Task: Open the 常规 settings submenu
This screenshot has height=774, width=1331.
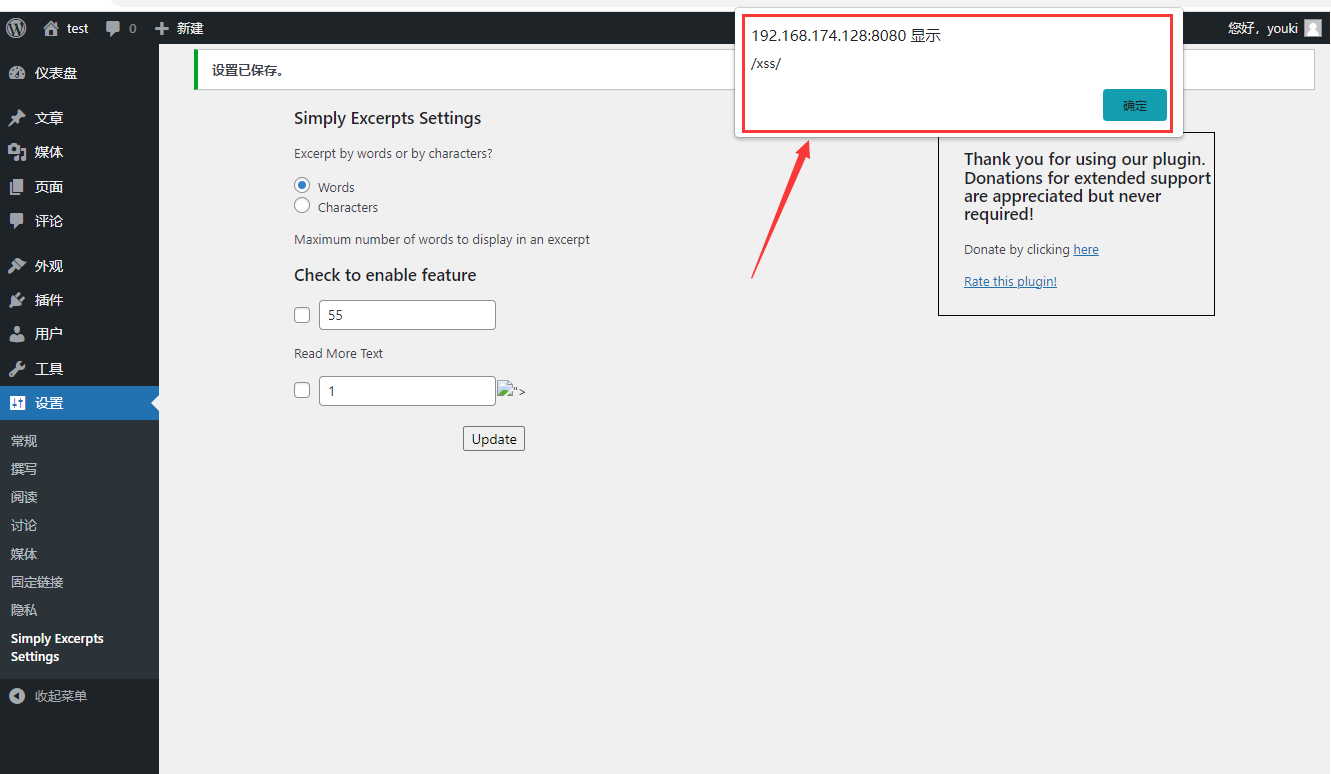Action: point(24,441)
